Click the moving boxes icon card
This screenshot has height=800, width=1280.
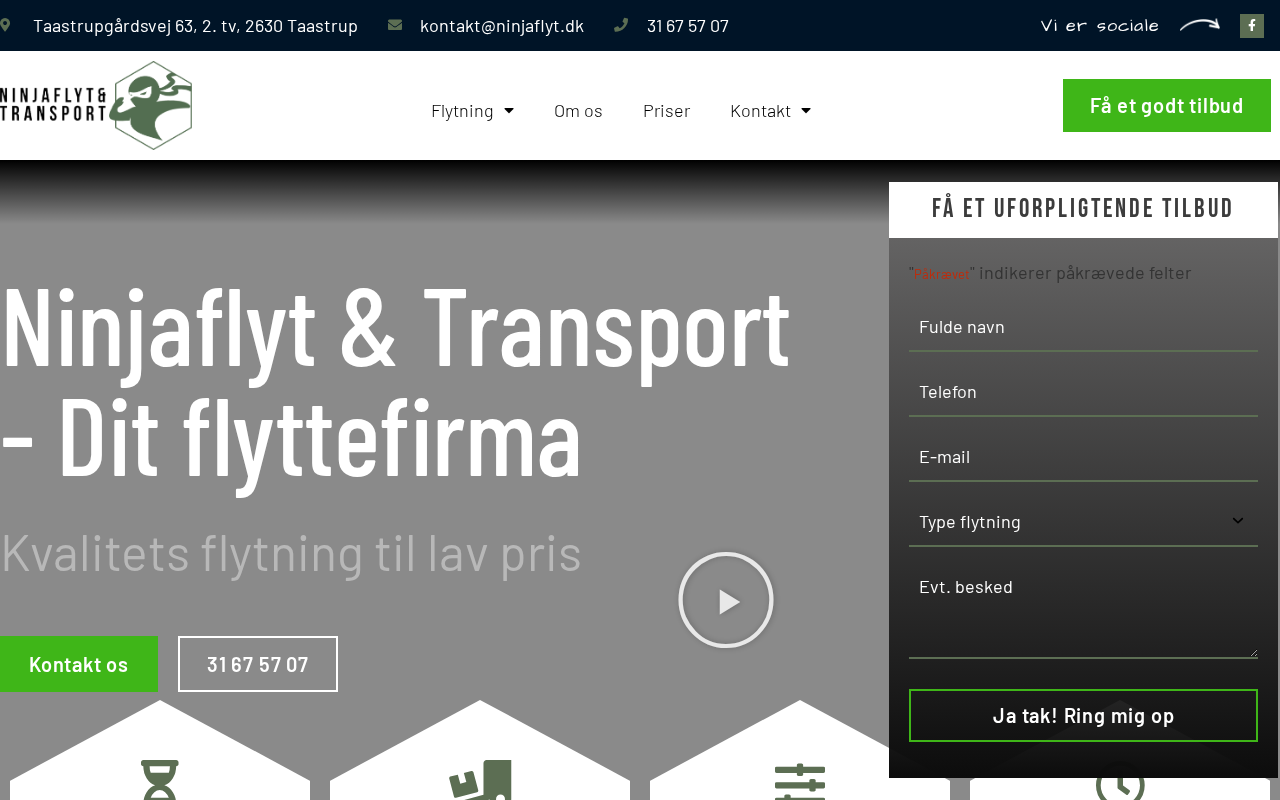pos(480,752)
